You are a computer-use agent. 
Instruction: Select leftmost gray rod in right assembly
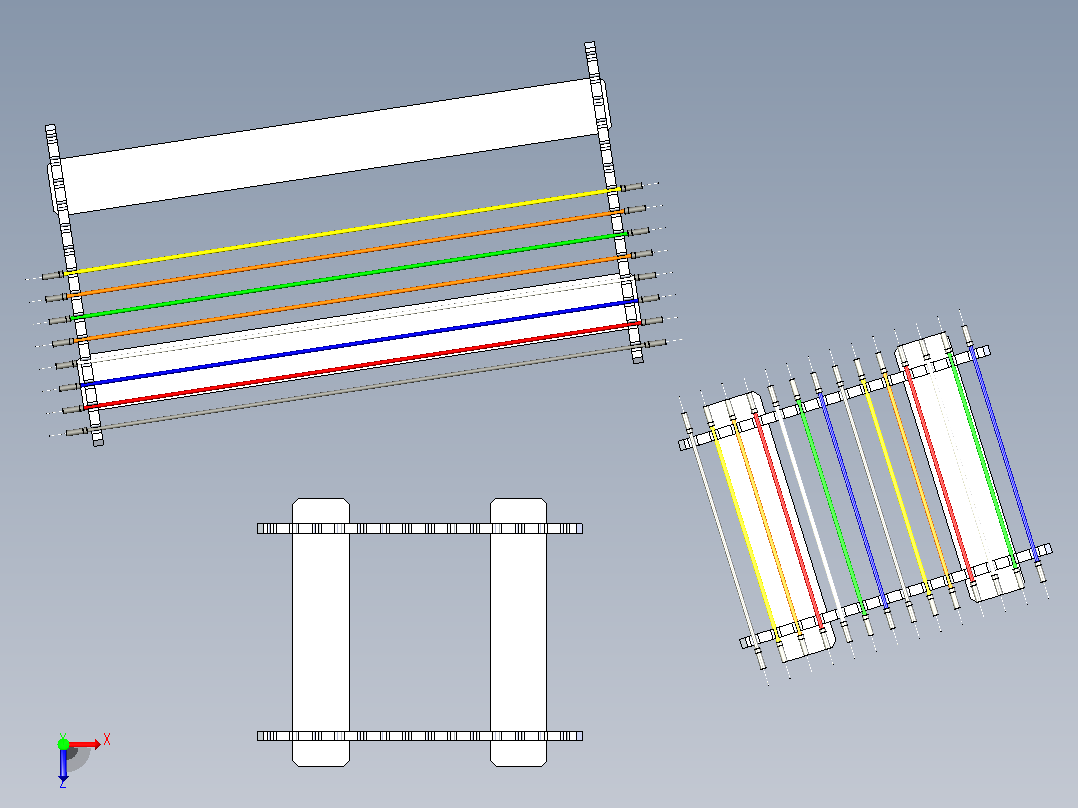tap(724, 541)
